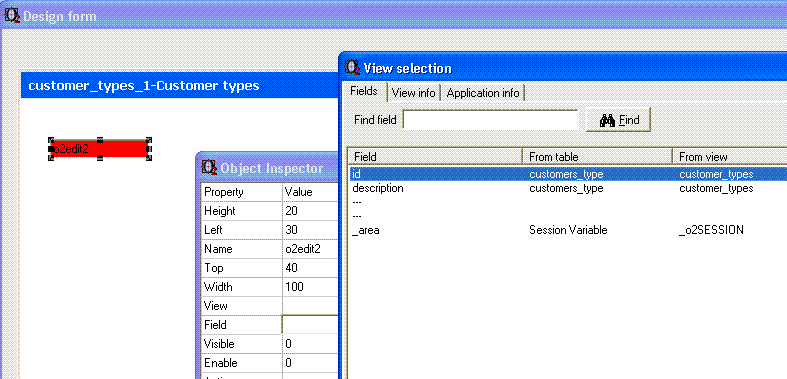This screenshot has height=379, width=787.
Task: Click customer_types in the id row
Action: click(x=716, y=174)
